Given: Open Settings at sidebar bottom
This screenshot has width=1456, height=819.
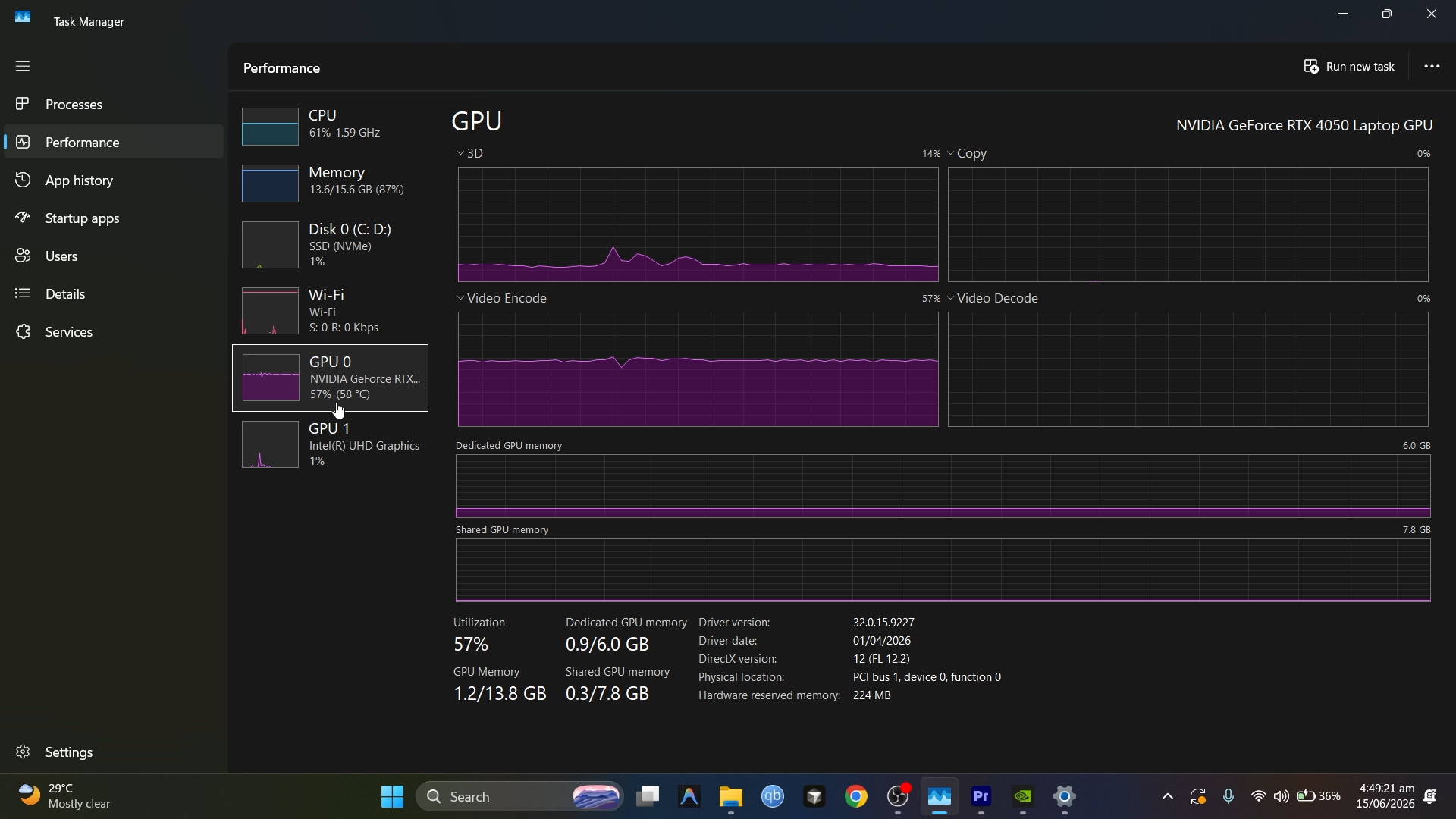Looking at the screenshot, I should pyautogui.click(x=114, y=752).
